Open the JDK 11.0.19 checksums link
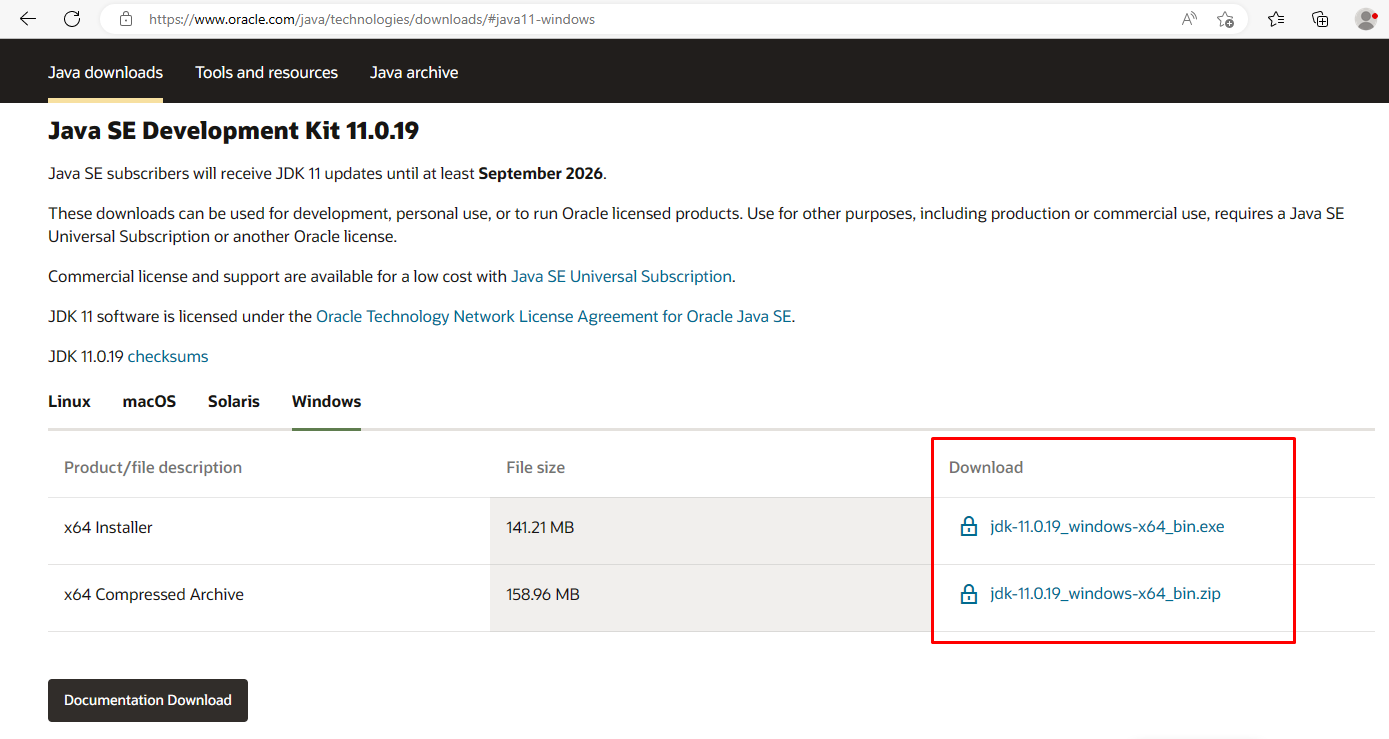The image size is (1389, 739). (167, 355)
